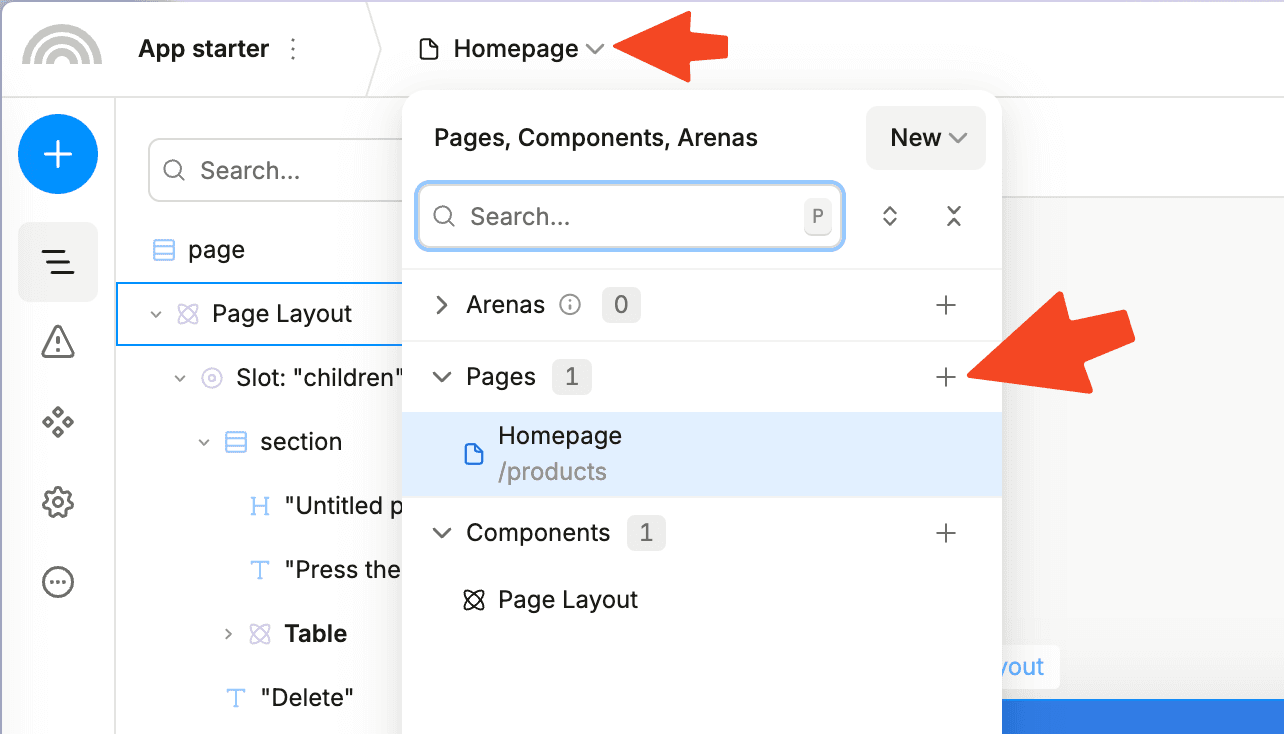This screenshot has width=1284, height=734.
Task: Focus the Pages, Components search field
Action: click(630, 216)
